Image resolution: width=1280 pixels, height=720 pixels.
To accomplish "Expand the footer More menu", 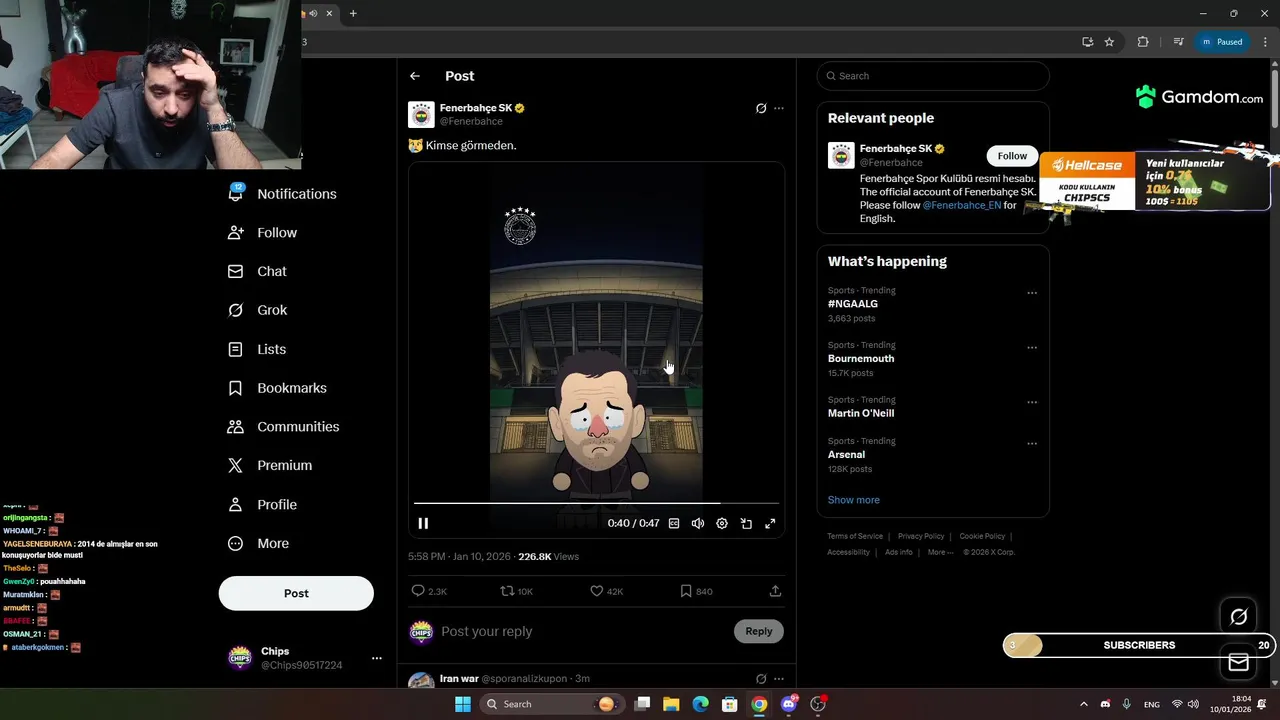I will click(x=939, y=552).
